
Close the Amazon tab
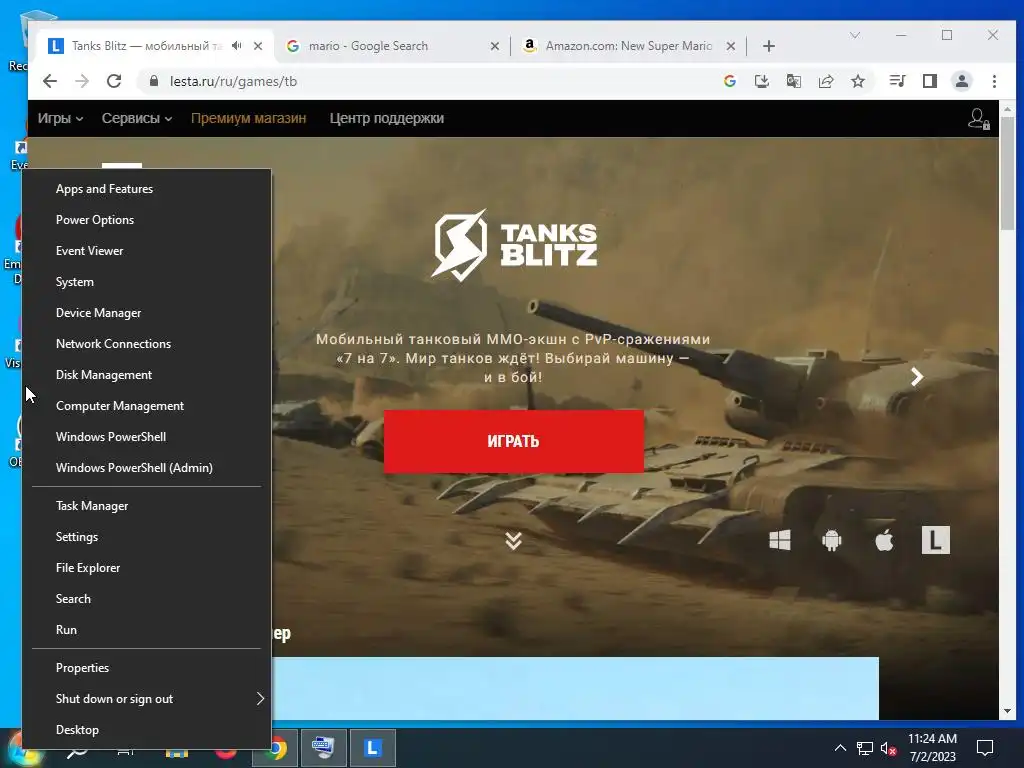731,46
